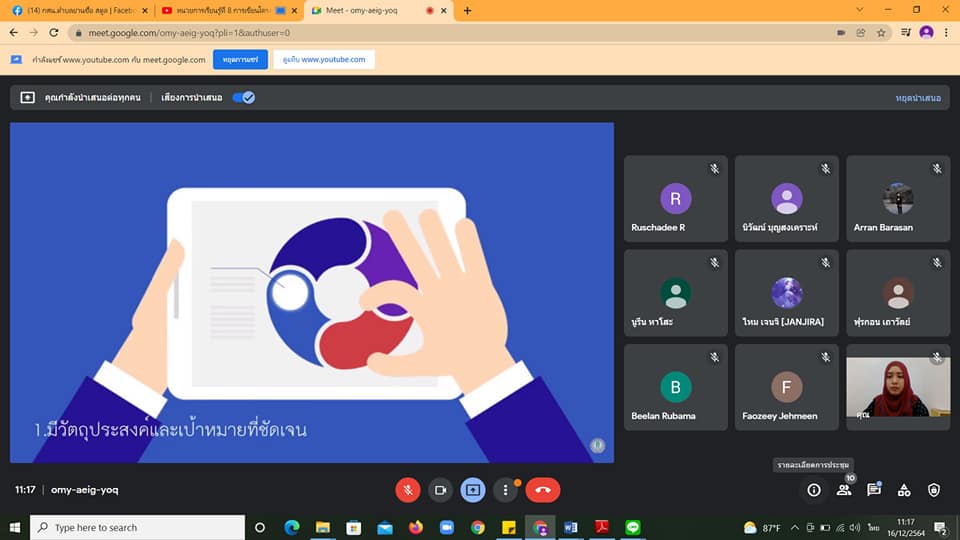Switch to the YouTube browser tab

pos(225,11)
